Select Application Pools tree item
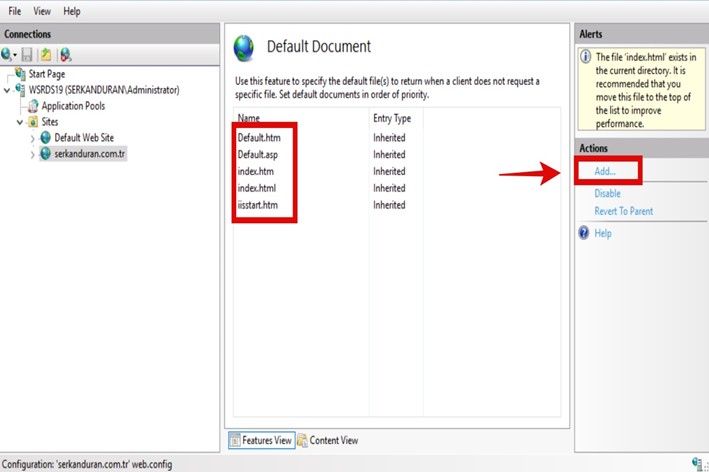 pyautogui.click(x=73, y=106)
